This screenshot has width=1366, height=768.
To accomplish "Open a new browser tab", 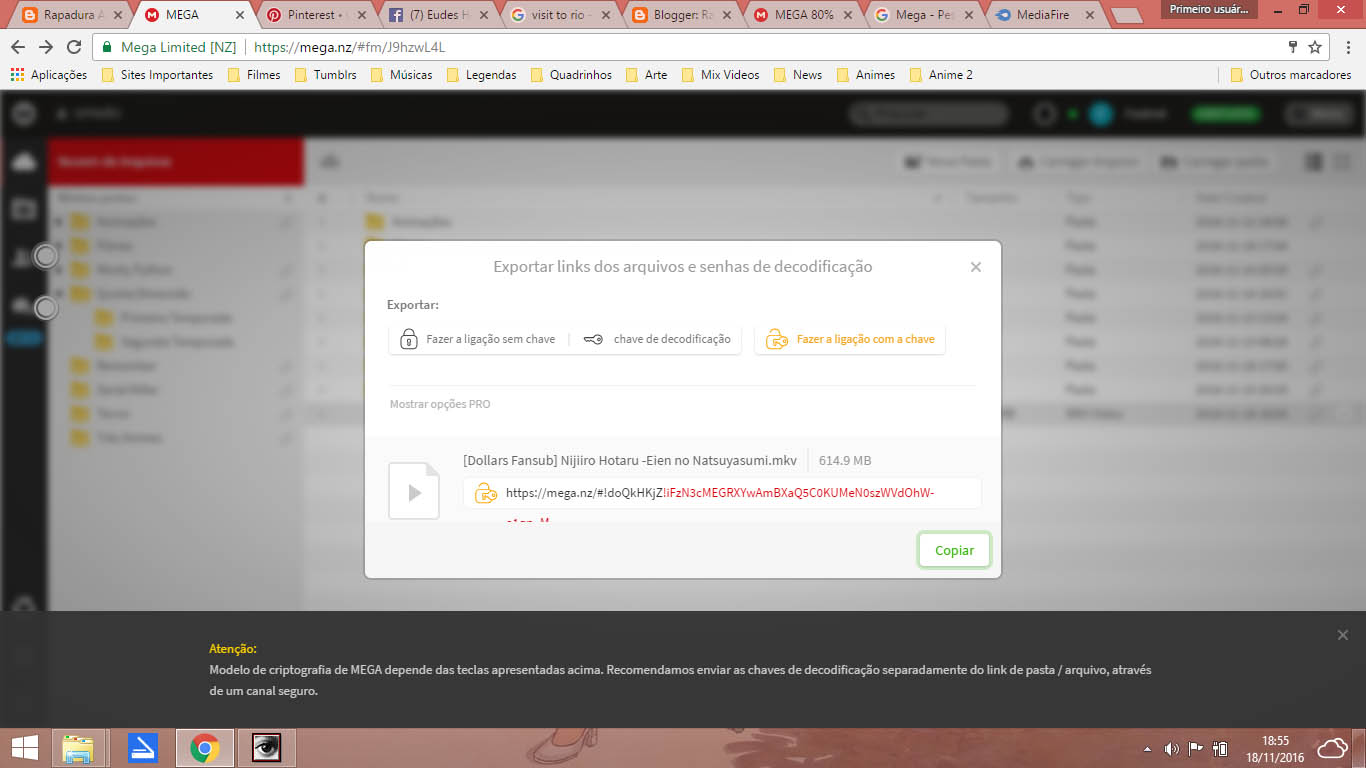I will pos(1128,15).
